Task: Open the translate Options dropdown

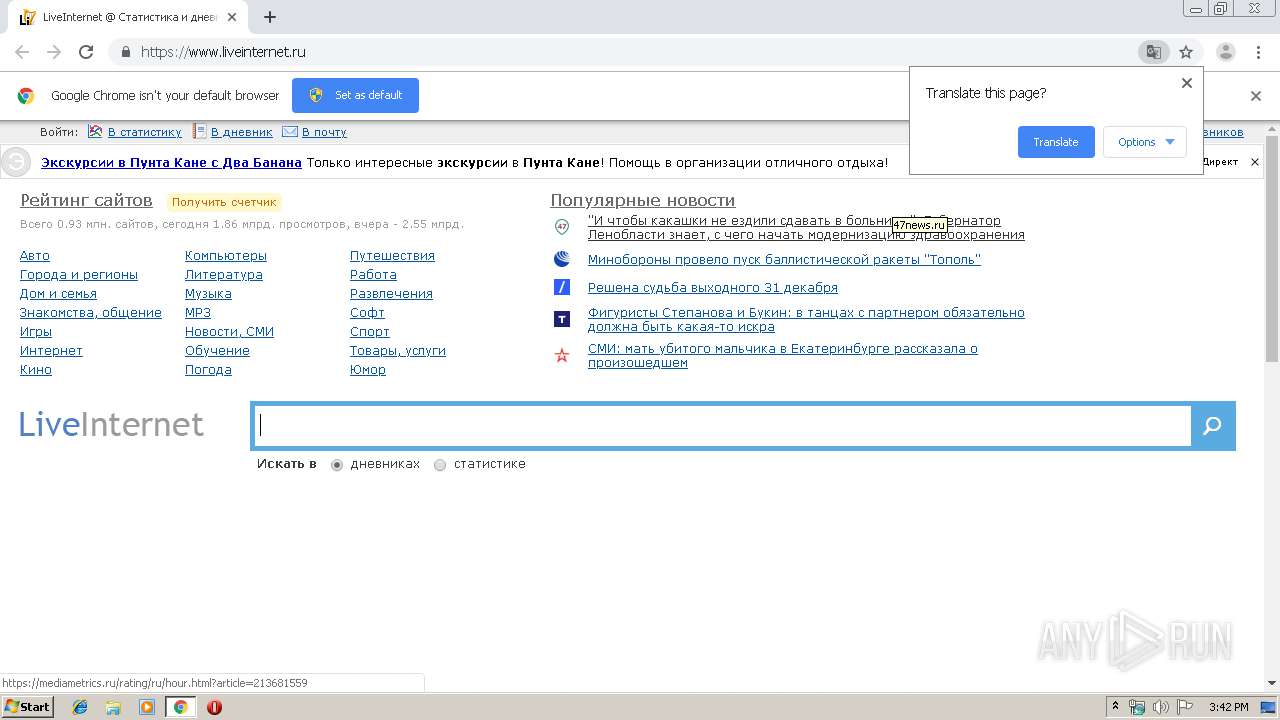Action: [x=1145, y=142]
